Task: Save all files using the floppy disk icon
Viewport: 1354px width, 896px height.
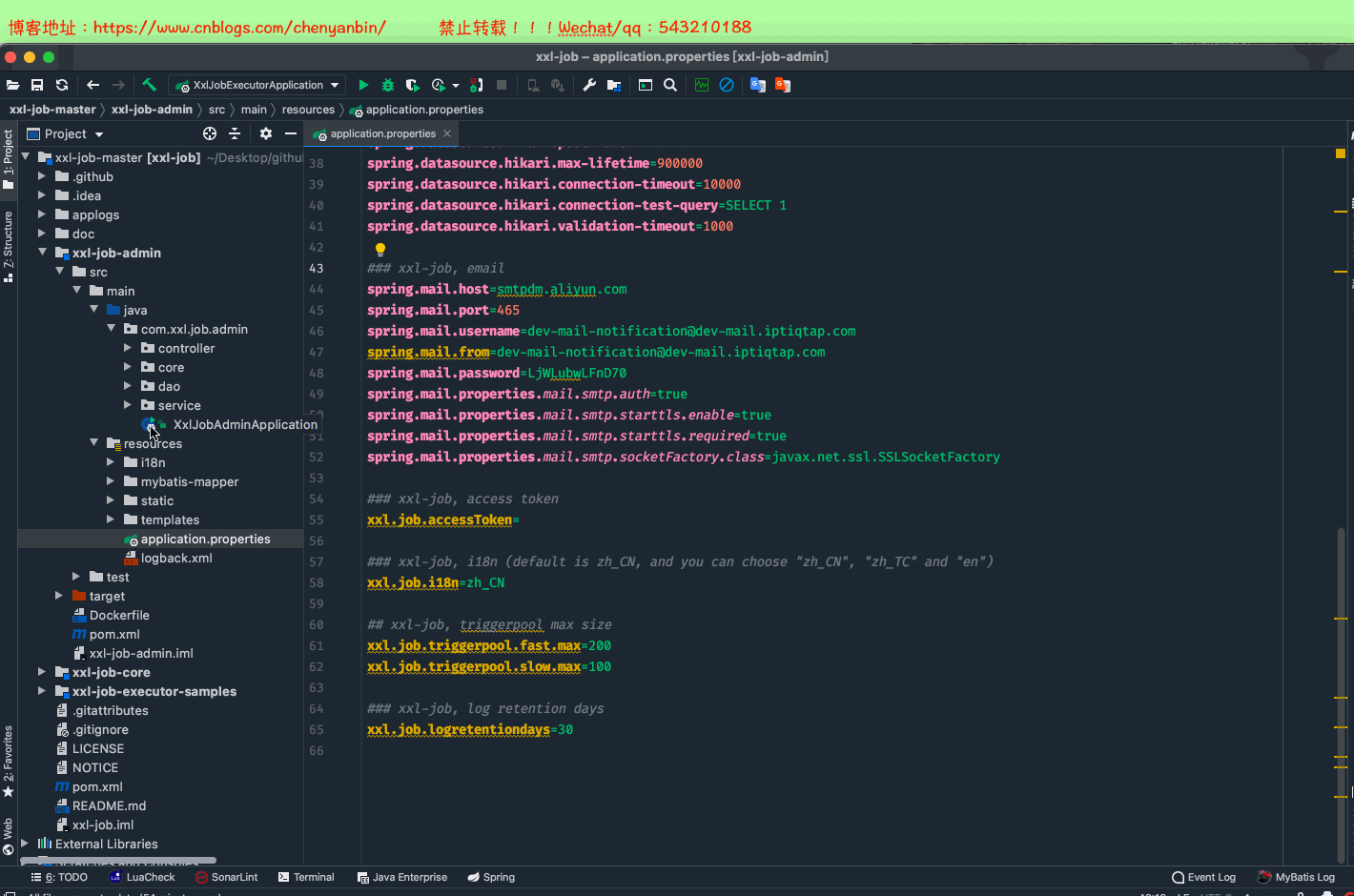Action: point(37,85)
